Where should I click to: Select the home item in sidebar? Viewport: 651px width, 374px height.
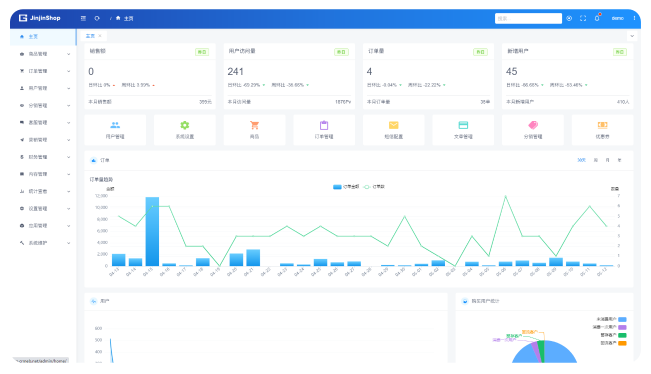click(x=43, y=37)
